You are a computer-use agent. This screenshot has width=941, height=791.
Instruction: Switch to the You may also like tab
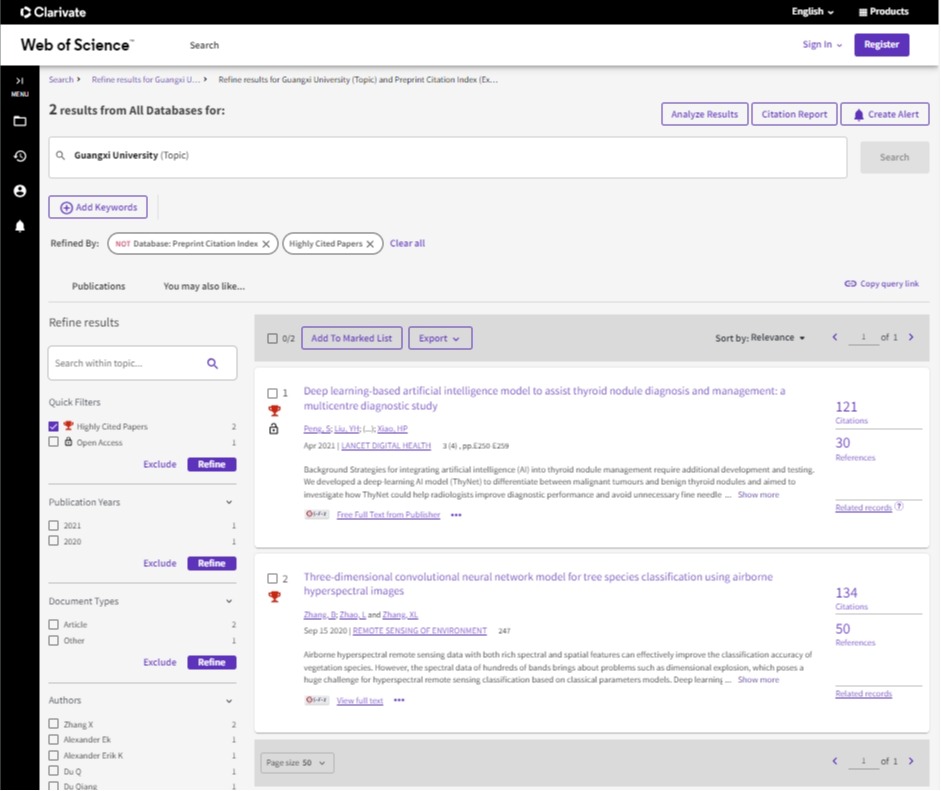pos(204,286)
